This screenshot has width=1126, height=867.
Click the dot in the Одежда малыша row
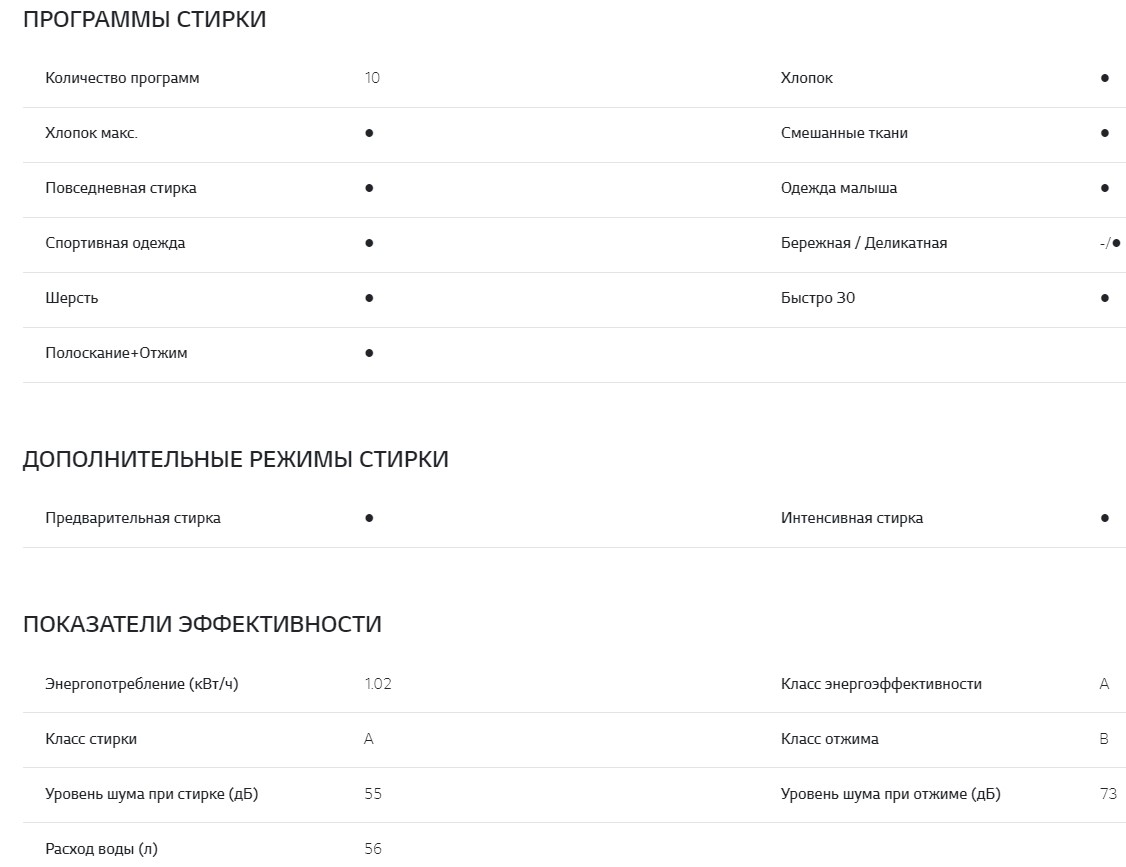coord(1105,188)
